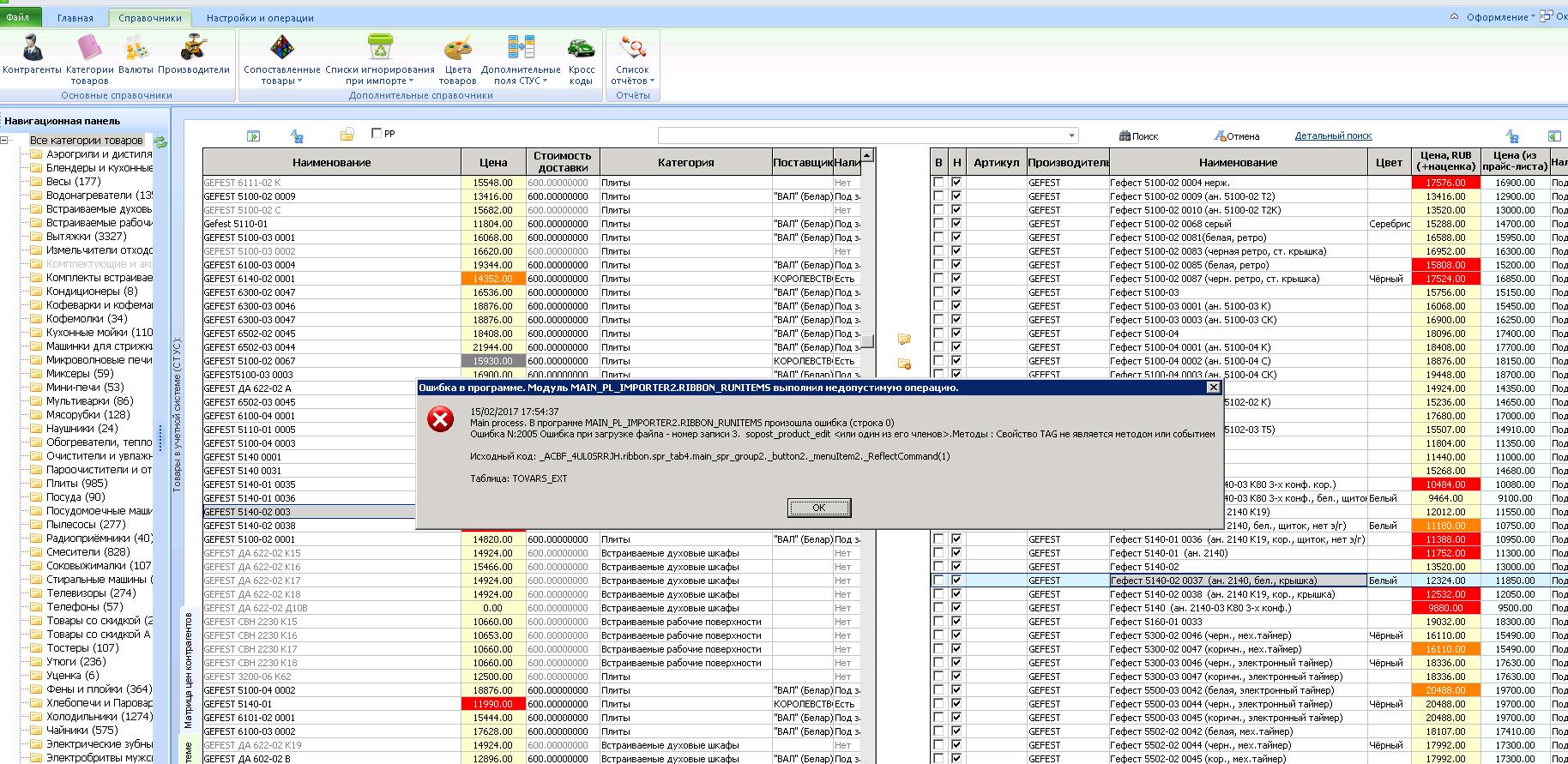Refresh the category tree with green arrows
This screenshot has height=764, width=1568.
[x=160, y=141]
